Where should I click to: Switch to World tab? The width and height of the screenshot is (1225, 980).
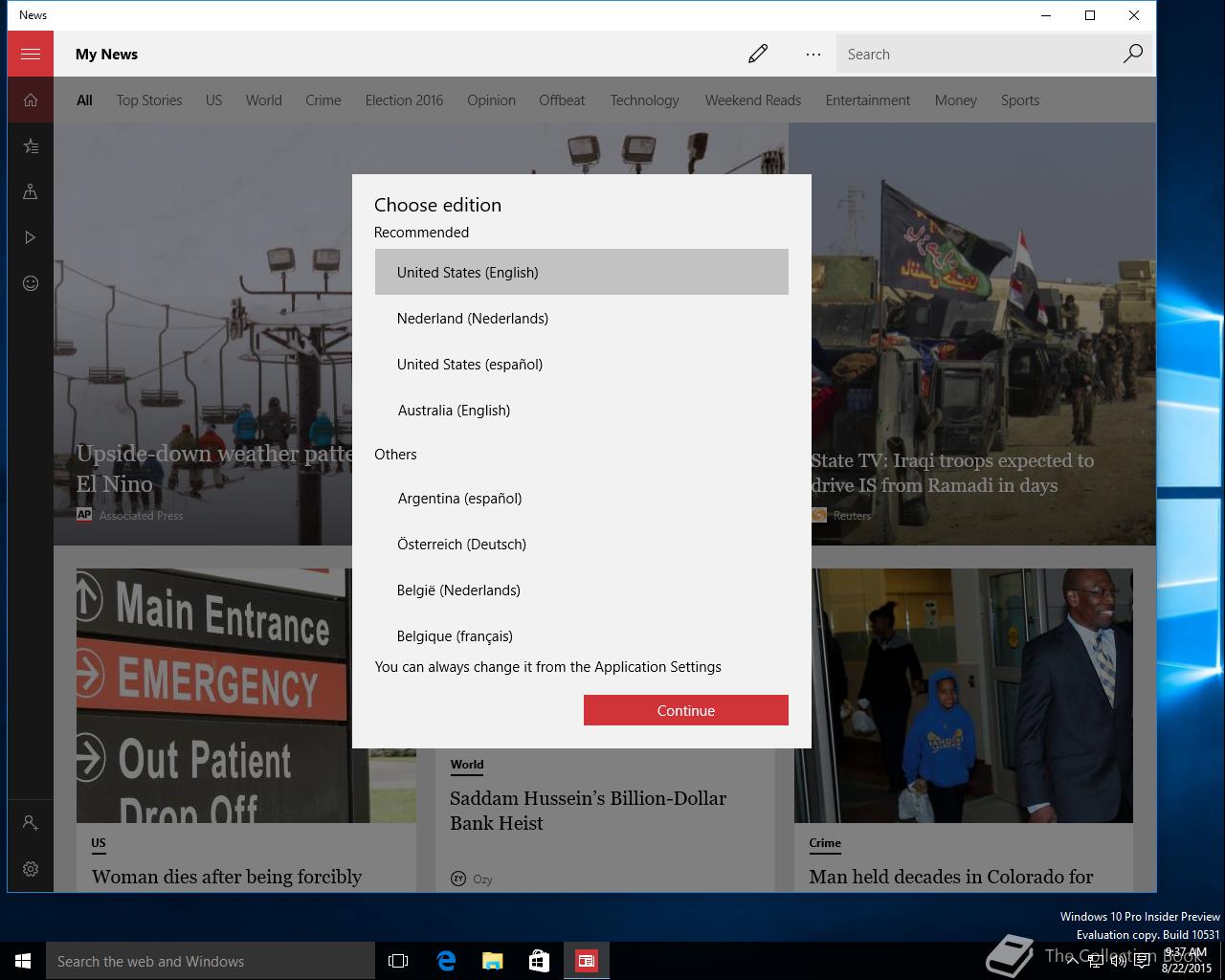pyautogui.click(x=263, y=100)
